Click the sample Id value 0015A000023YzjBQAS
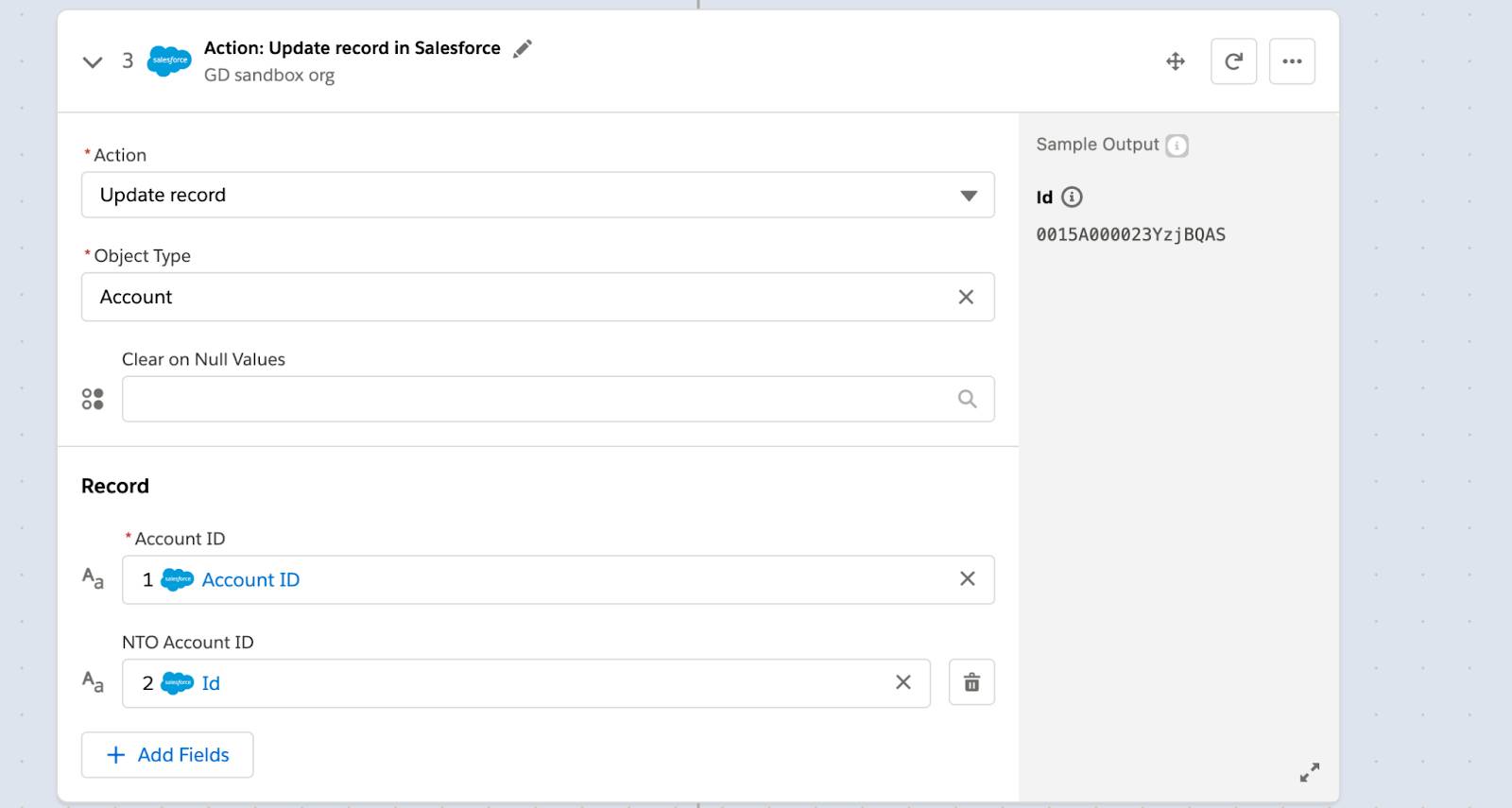This screenshot has width=1512, height=808. tap(1130, 234)
